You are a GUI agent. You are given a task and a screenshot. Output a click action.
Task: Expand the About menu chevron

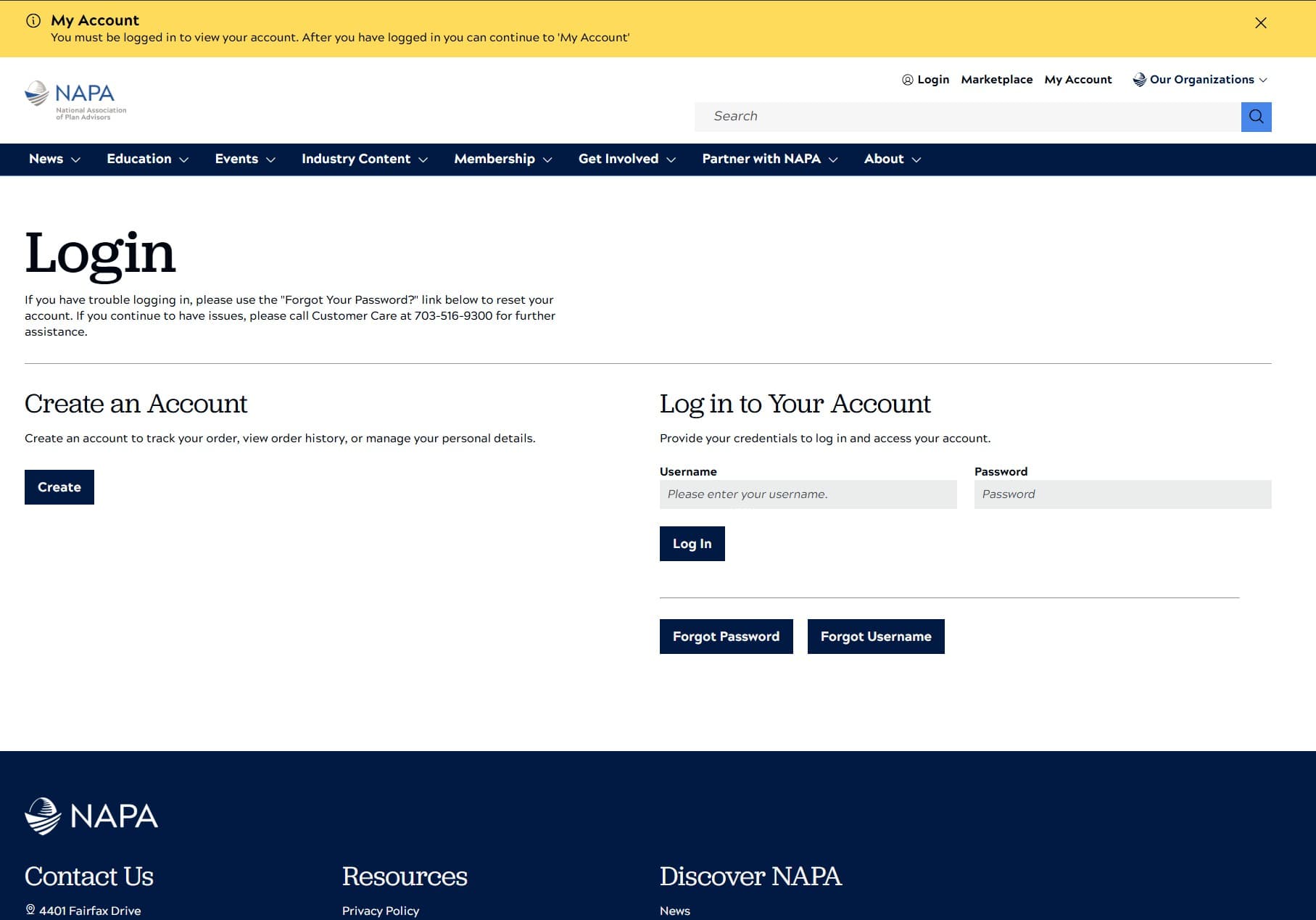916,159
